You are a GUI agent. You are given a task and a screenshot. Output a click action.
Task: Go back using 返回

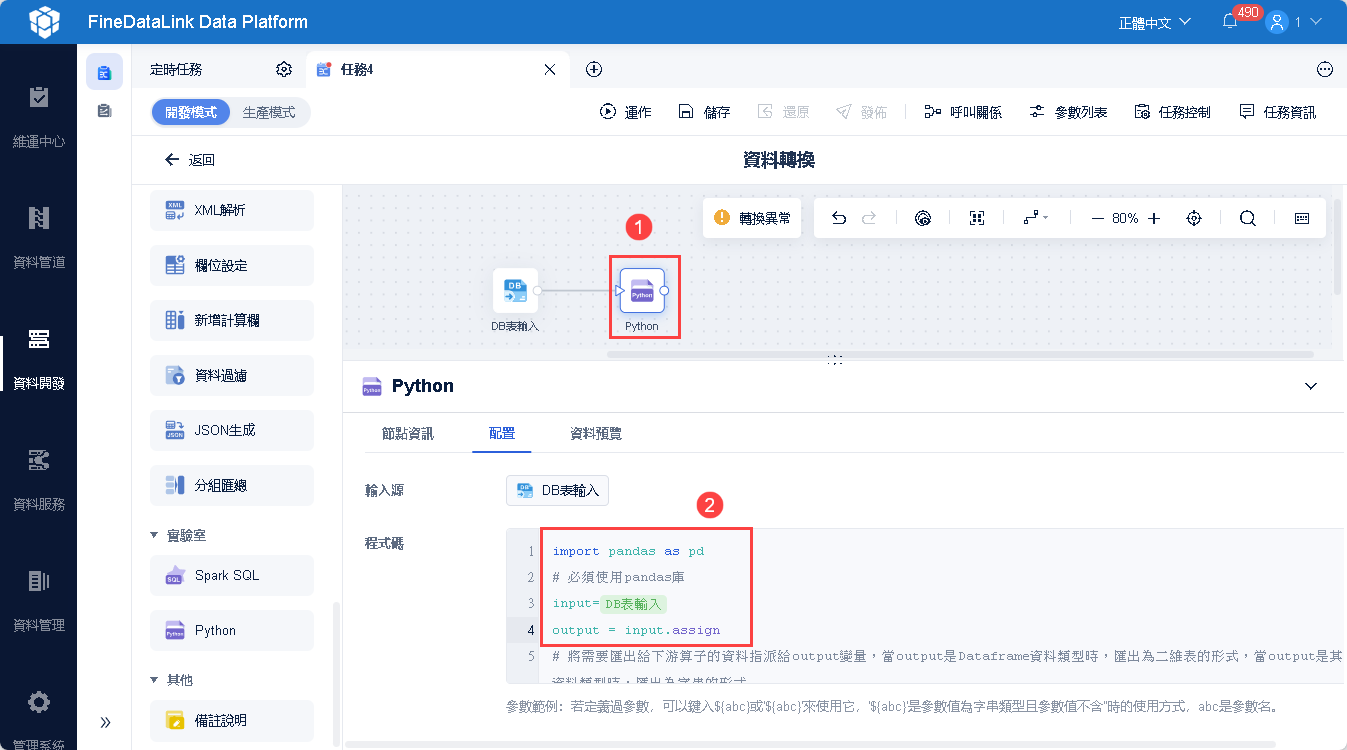tap(190, 160)
